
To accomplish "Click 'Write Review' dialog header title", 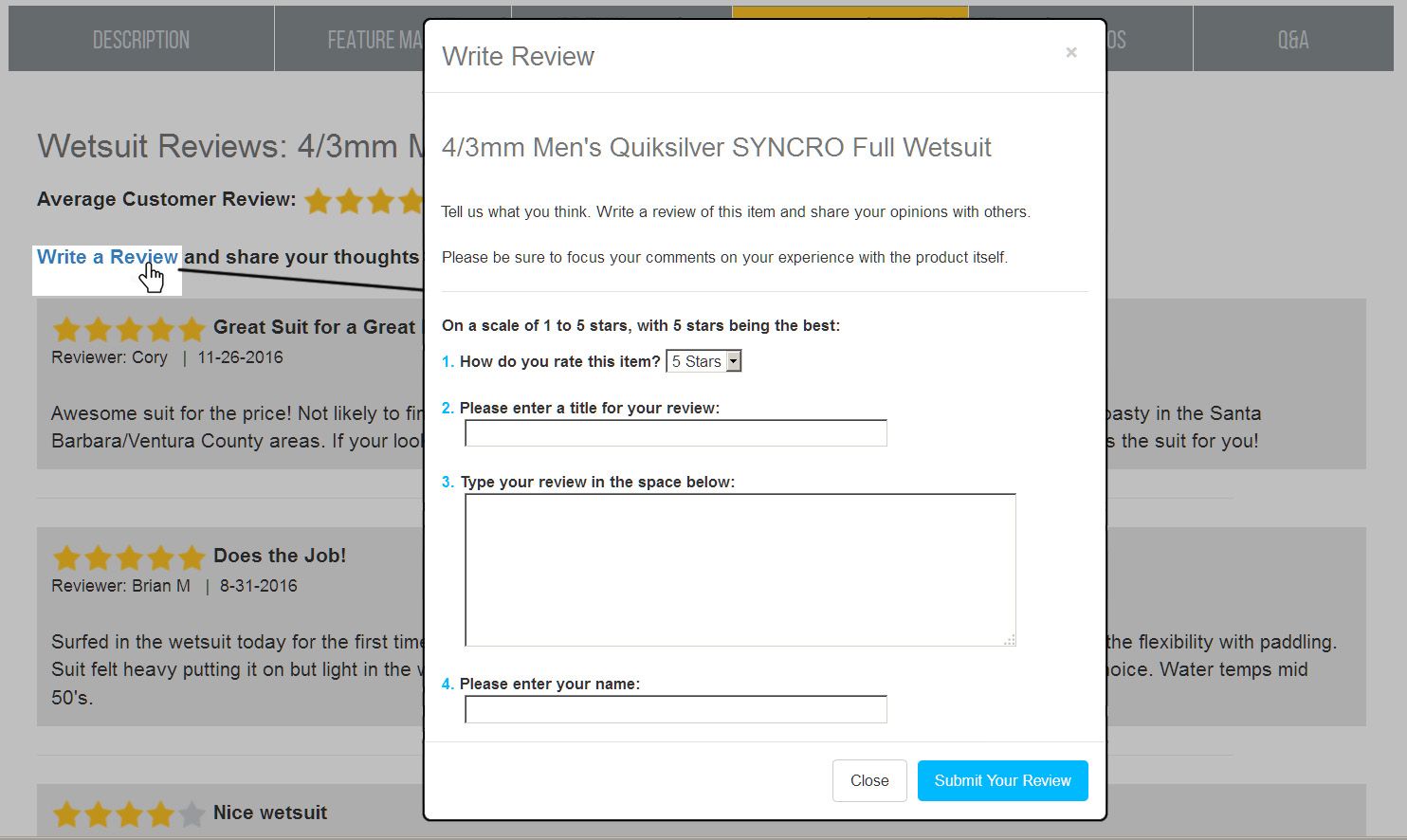I will pos(518,56).
